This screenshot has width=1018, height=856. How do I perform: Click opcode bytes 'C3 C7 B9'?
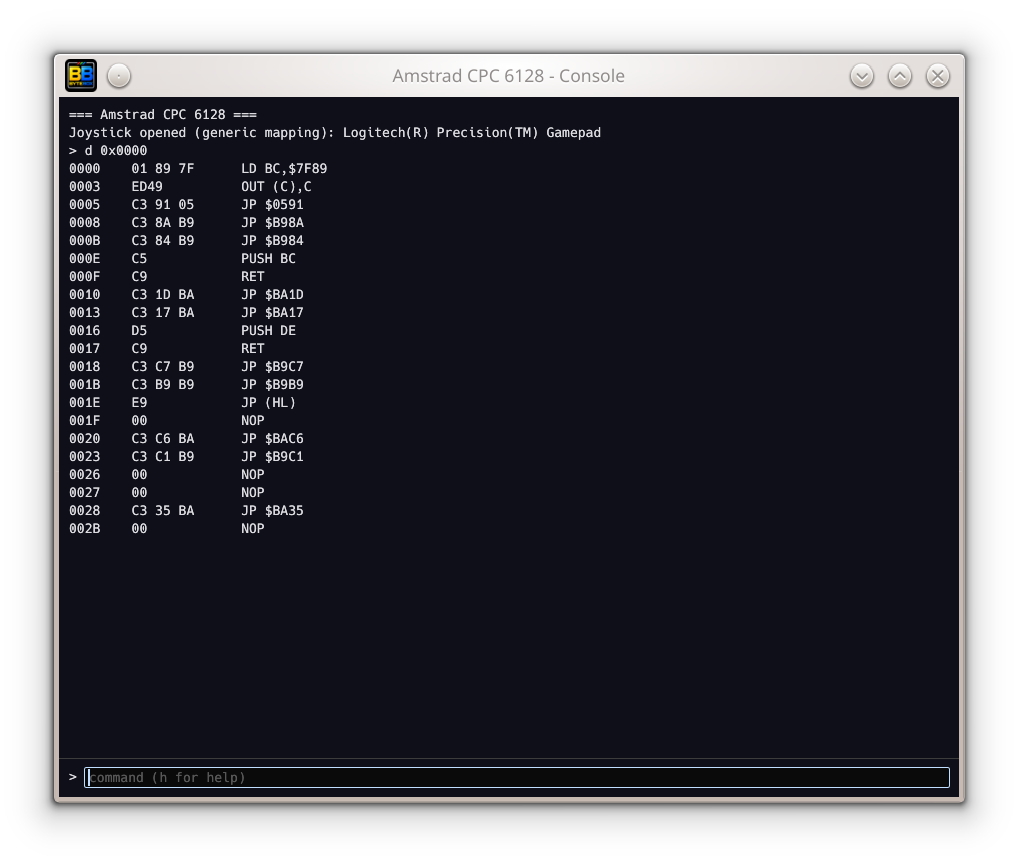coord(163,367)
